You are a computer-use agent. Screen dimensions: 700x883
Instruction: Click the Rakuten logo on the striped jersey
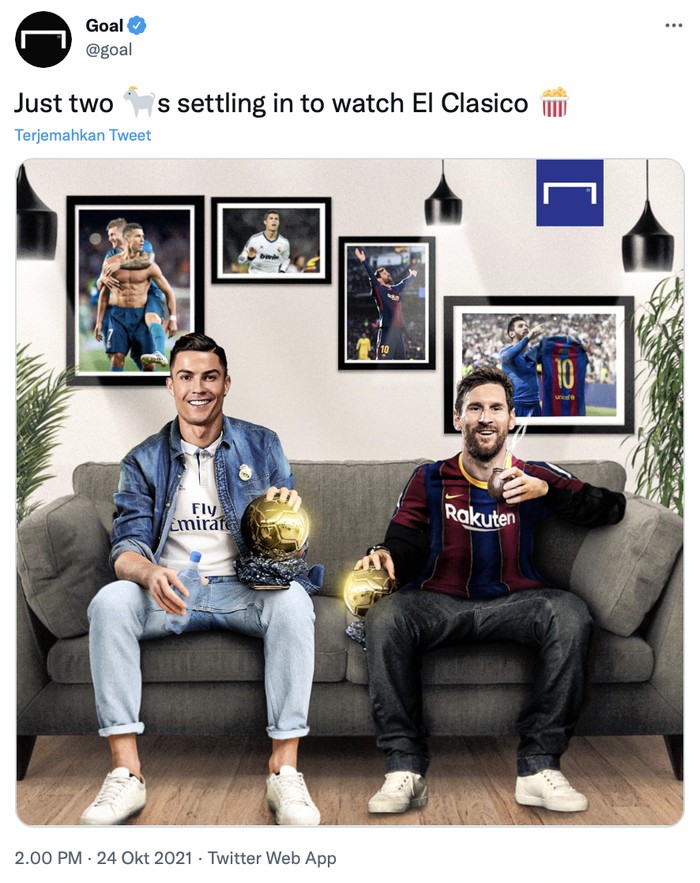click(x=480, y=516)
